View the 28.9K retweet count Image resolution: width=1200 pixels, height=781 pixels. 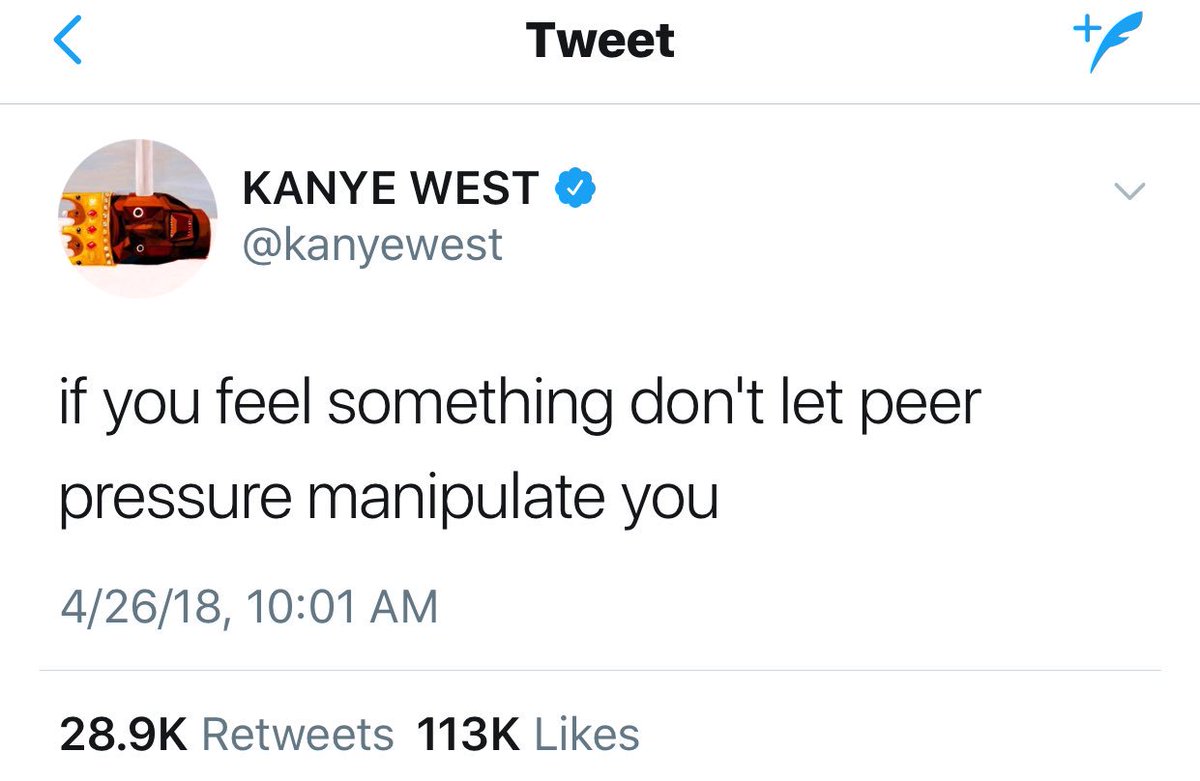coord(124,735)
